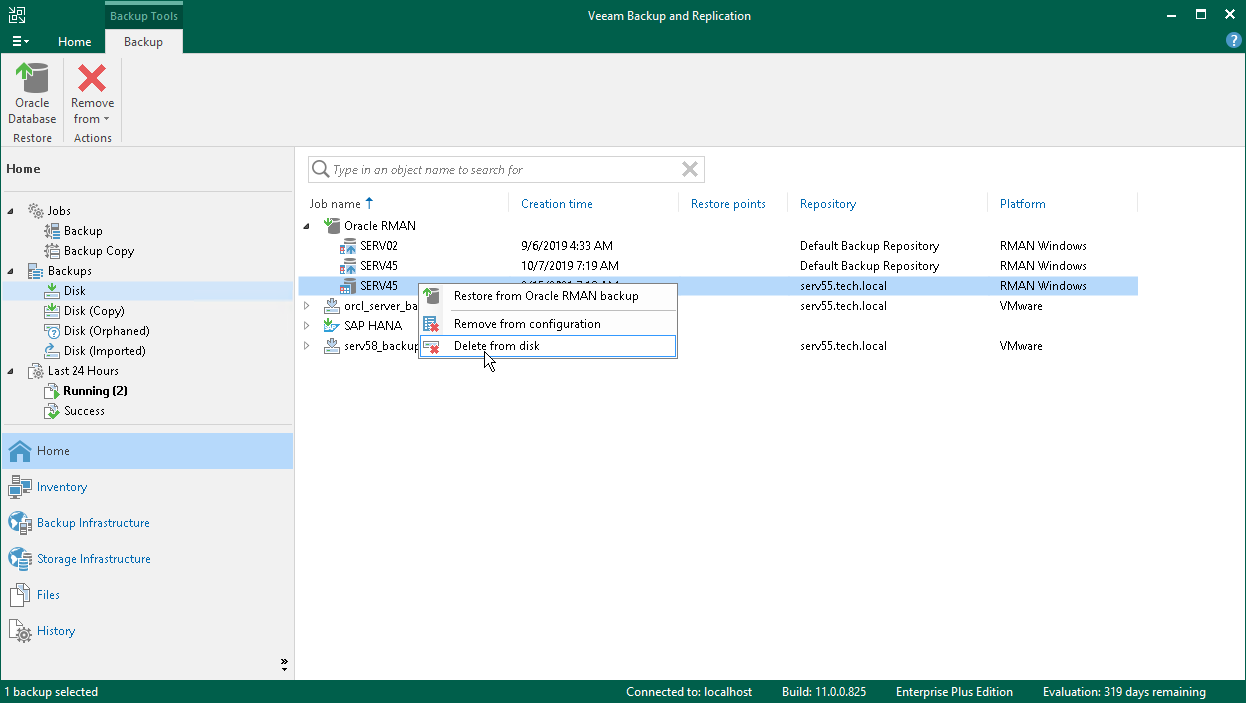Viewport: 1246px width, 703px height.
Task: Click the Backup Infrastructure icon
Action: click(x=20, y=523)
